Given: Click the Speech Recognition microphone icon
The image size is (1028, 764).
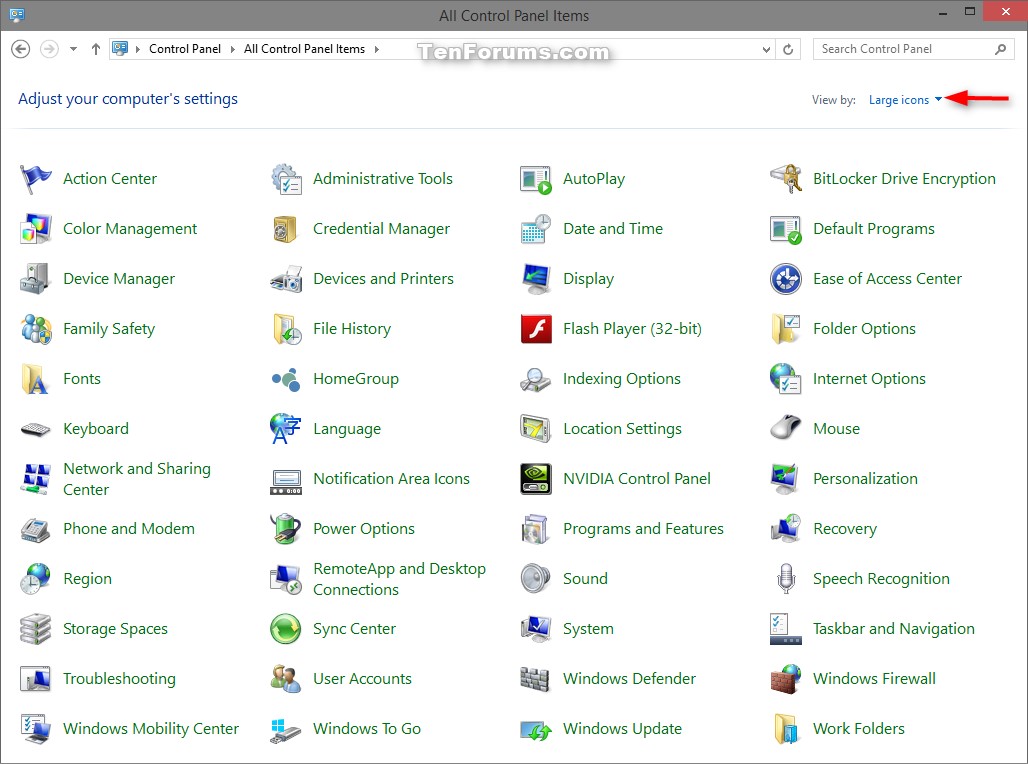Looking at the screenshot, I should [x=786, y=579].
